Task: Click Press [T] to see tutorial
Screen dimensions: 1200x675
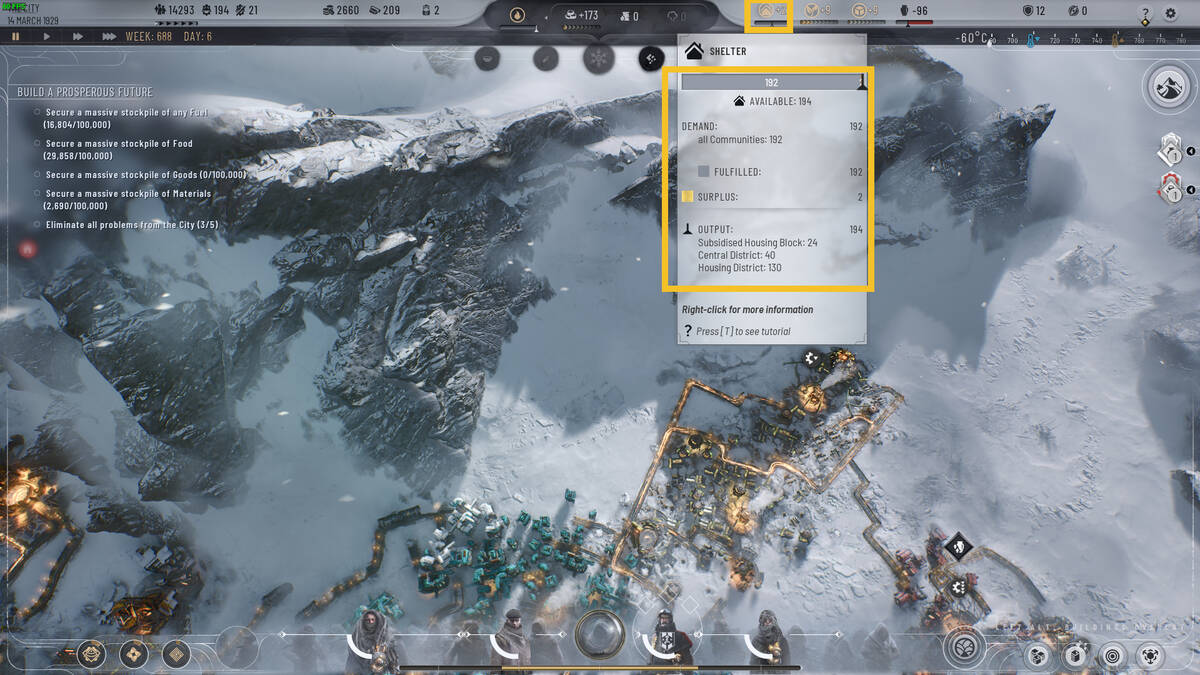Action: tap(743, 331)
